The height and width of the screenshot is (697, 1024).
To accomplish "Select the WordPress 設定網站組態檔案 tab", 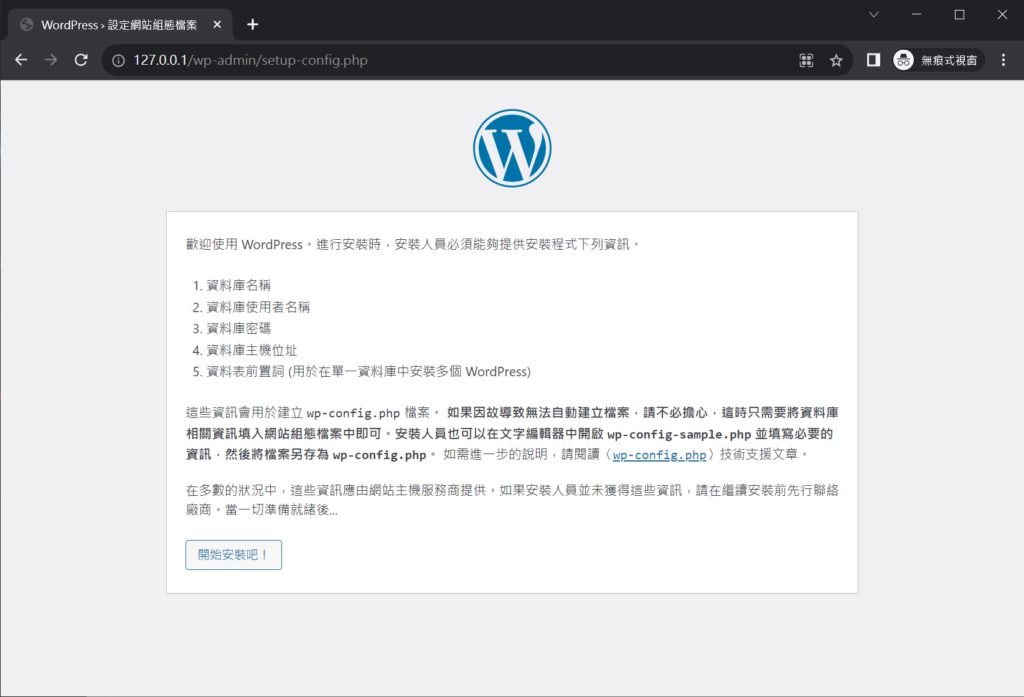I will click(120, 25).
